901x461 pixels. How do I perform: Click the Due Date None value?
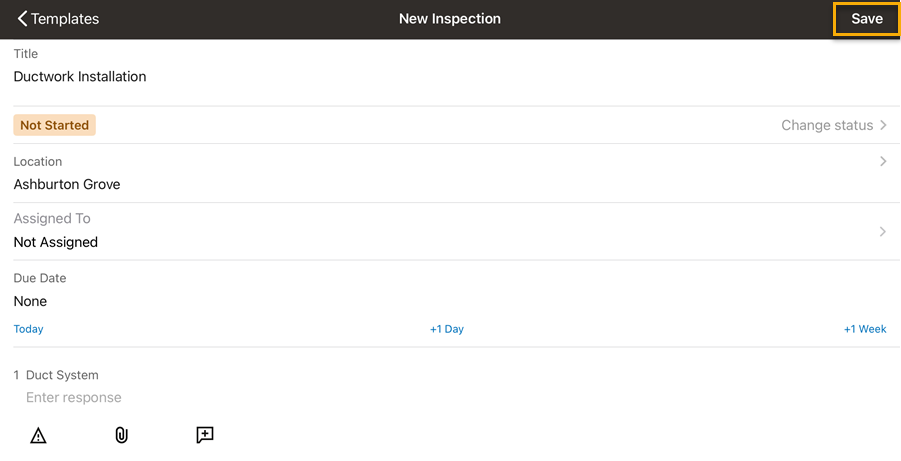point(31,301)
